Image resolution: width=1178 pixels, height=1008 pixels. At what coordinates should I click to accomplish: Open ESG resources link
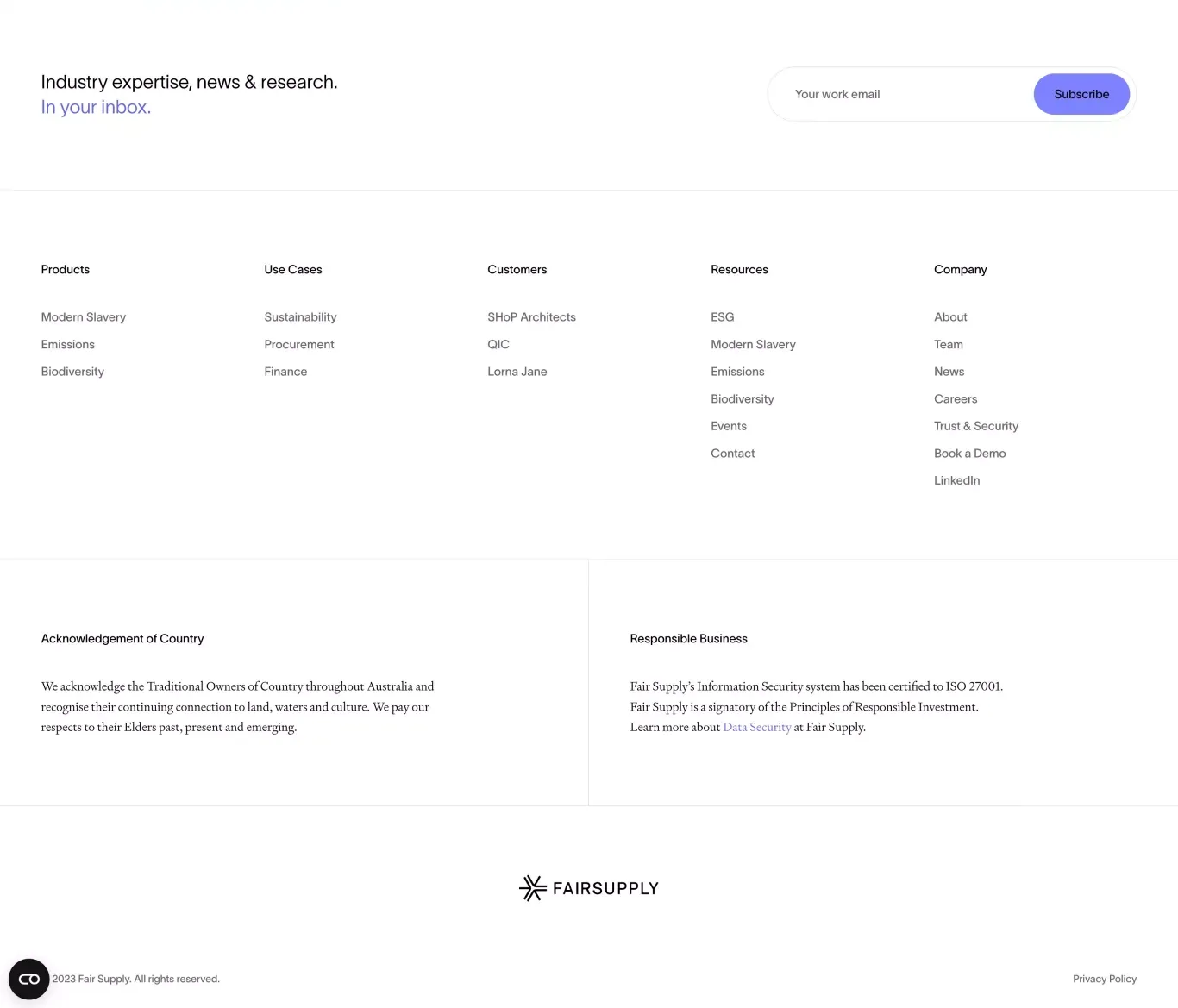coord(723,317)
